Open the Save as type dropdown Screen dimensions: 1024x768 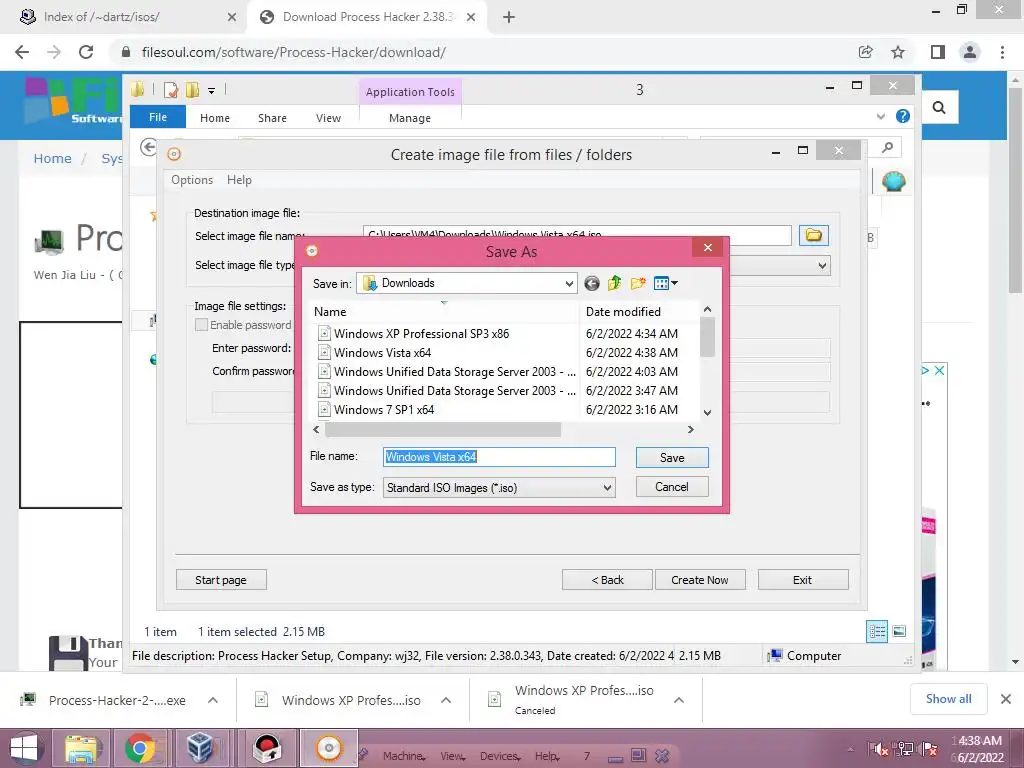click(607, 488)
